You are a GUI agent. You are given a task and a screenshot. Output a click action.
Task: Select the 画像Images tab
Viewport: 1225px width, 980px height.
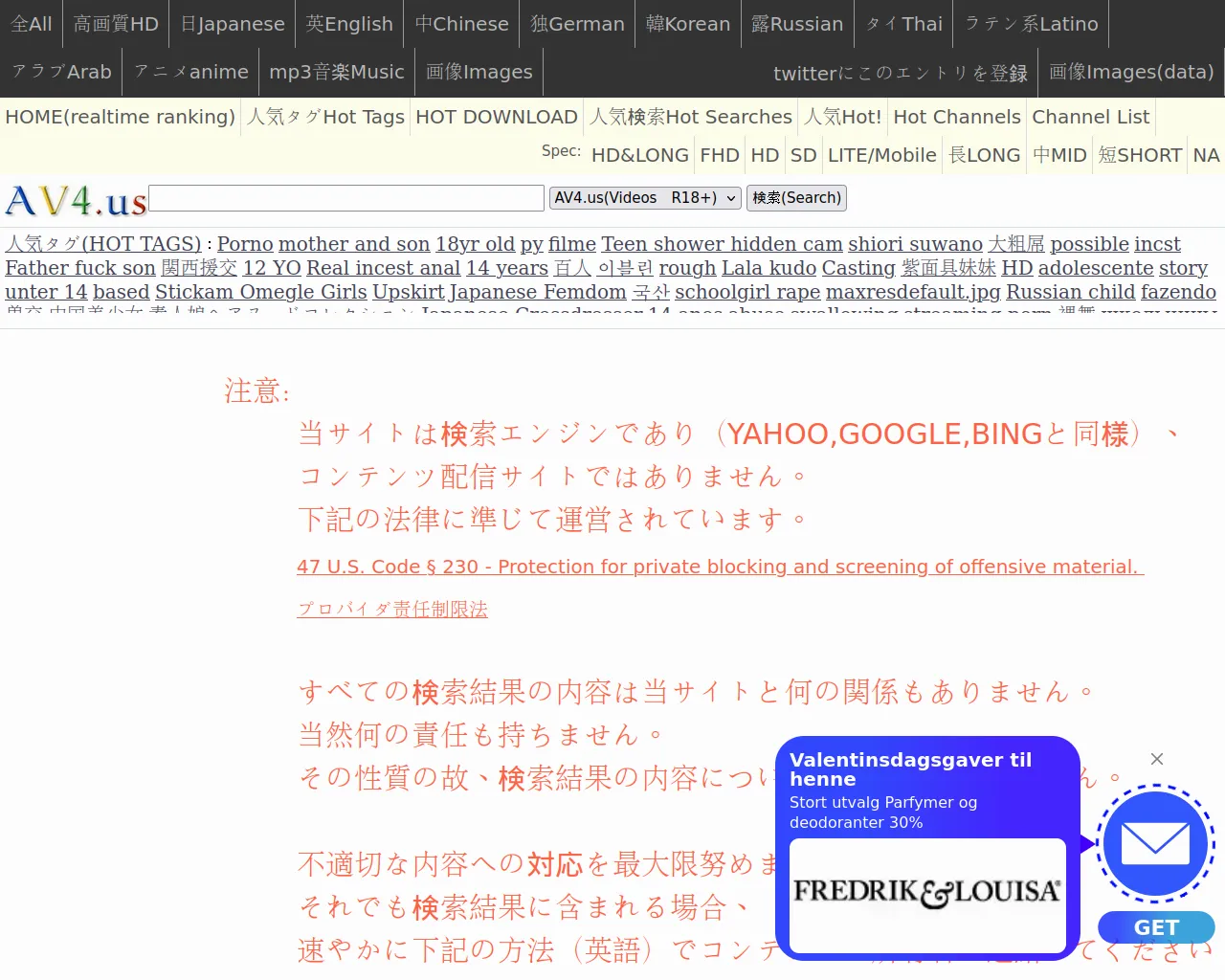point(479,72)
